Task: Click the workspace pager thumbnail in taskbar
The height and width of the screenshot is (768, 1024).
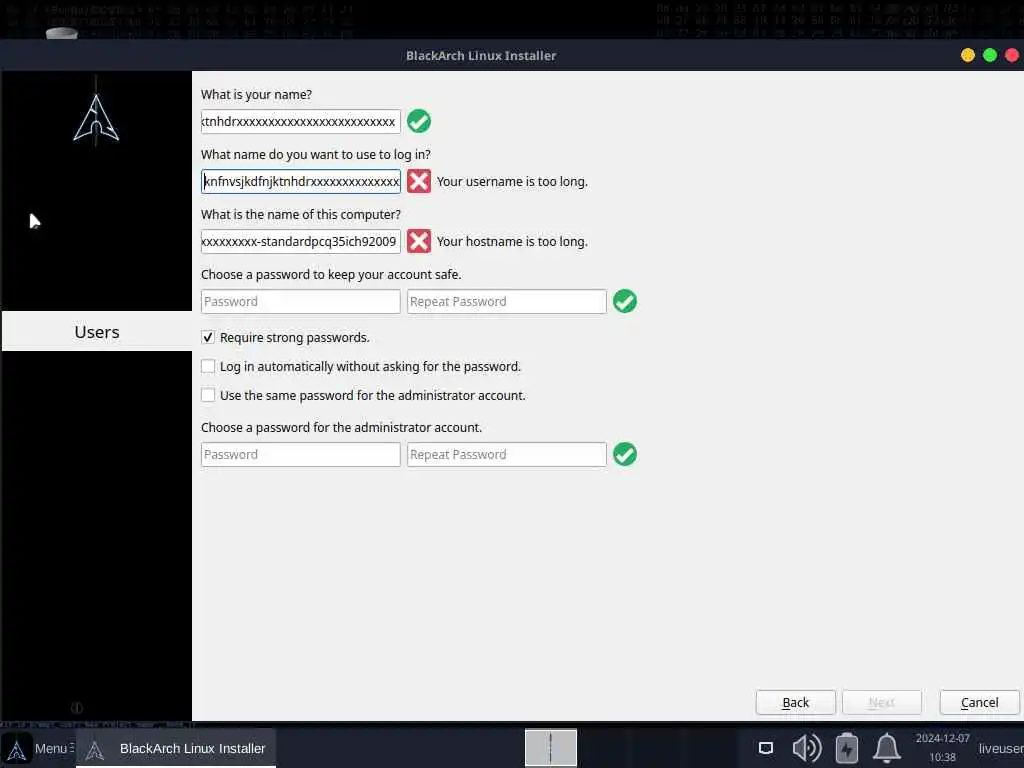Action: 551,748
